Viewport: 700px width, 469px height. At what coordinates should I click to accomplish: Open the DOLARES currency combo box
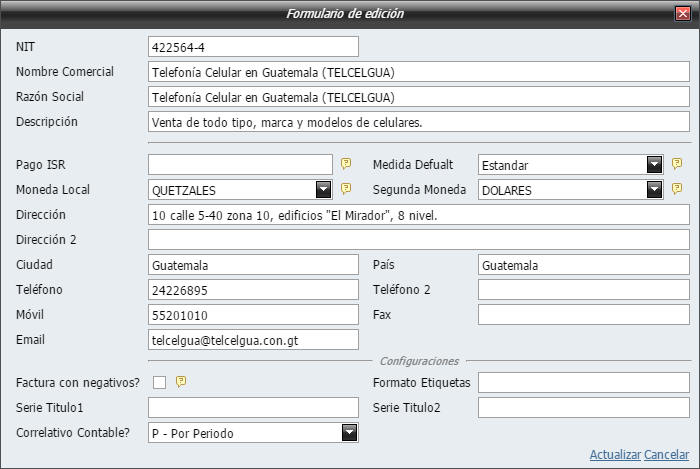[x=571, y=190]
